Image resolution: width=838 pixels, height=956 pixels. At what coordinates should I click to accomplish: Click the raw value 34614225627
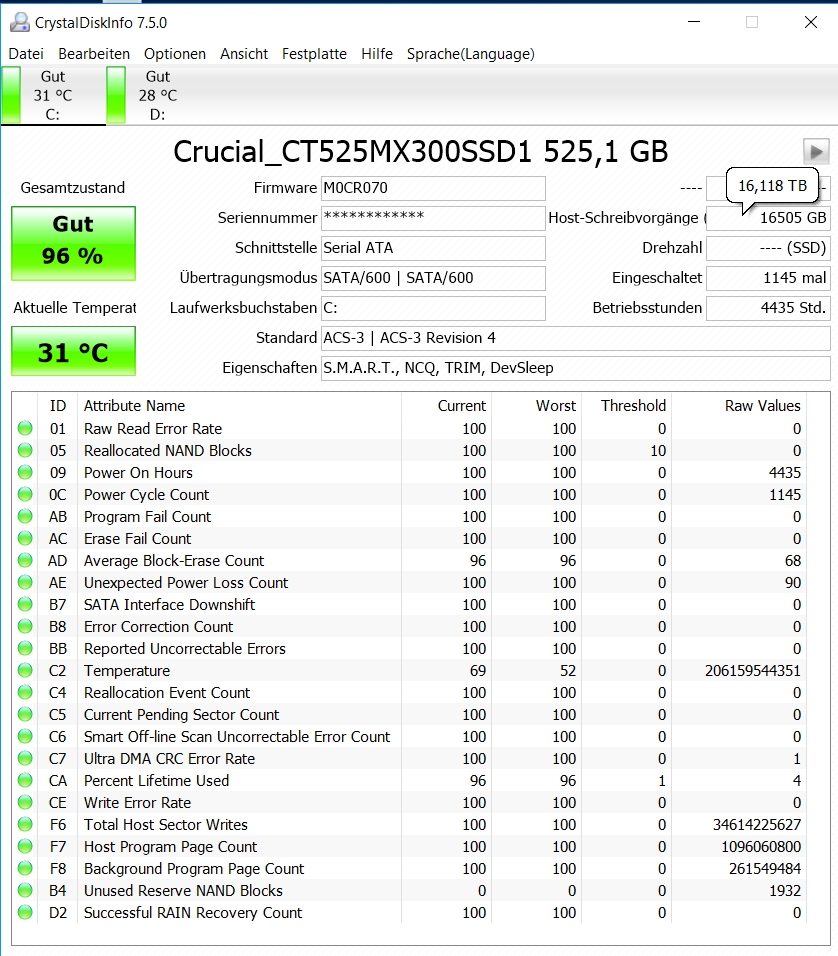757,824
